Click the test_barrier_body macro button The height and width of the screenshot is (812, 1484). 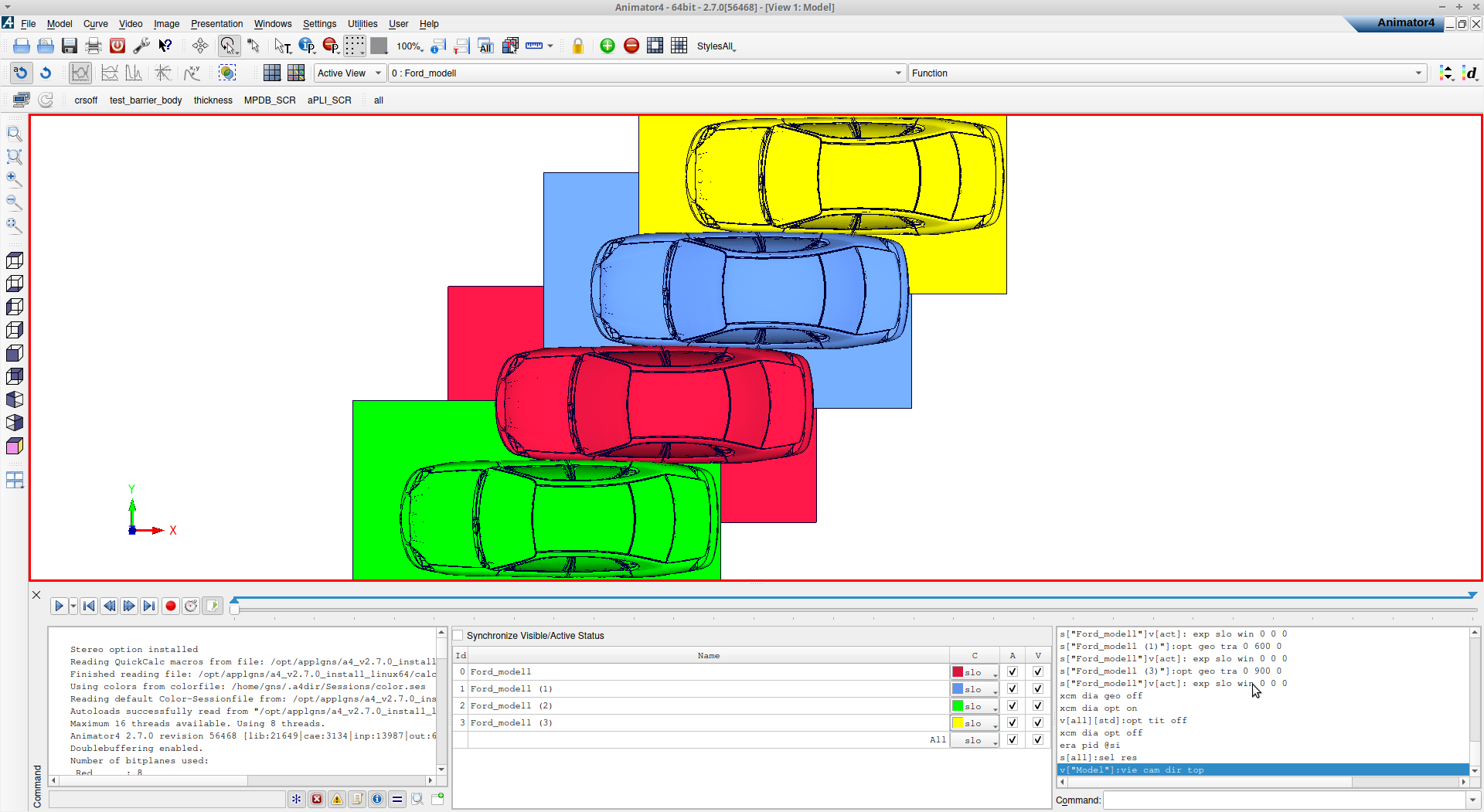(x=145, y=100)
